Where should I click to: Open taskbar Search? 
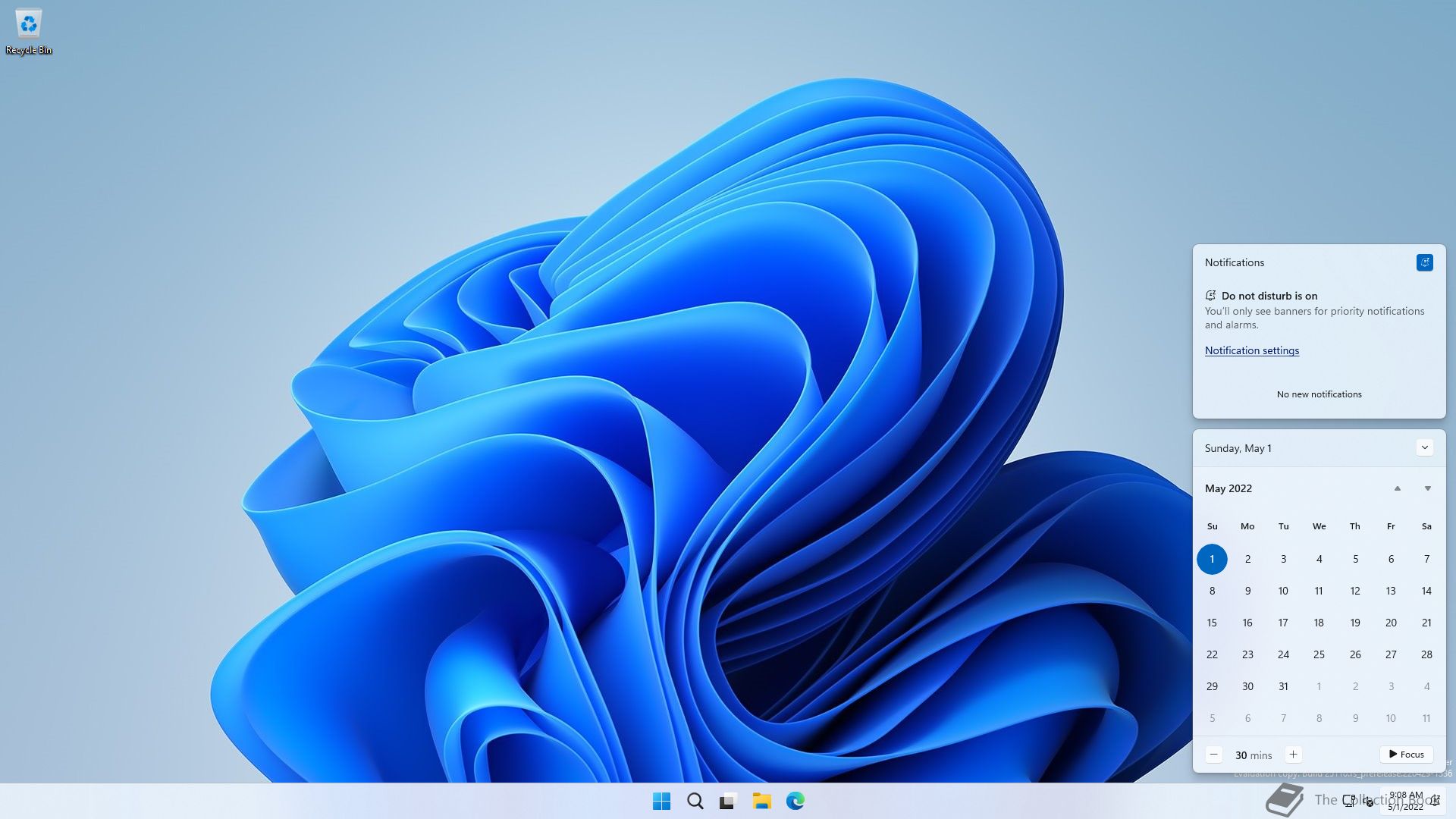(x=695, y=801)
